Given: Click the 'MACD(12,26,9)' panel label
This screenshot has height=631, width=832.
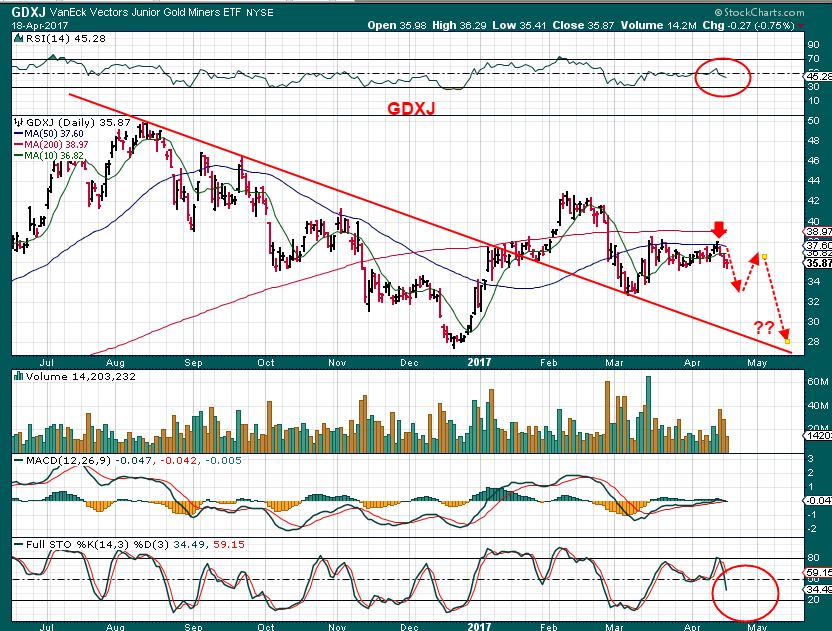Looking at the screenshot, I should click(x=68, y=461).
